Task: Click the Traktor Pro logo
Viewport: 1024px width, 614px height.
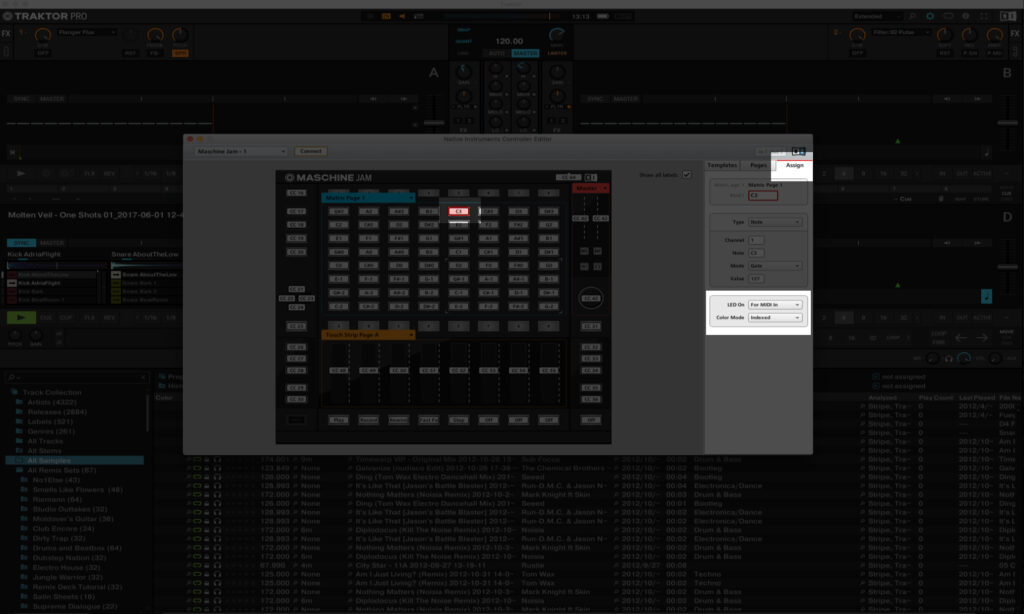Action: pos(45,16)
